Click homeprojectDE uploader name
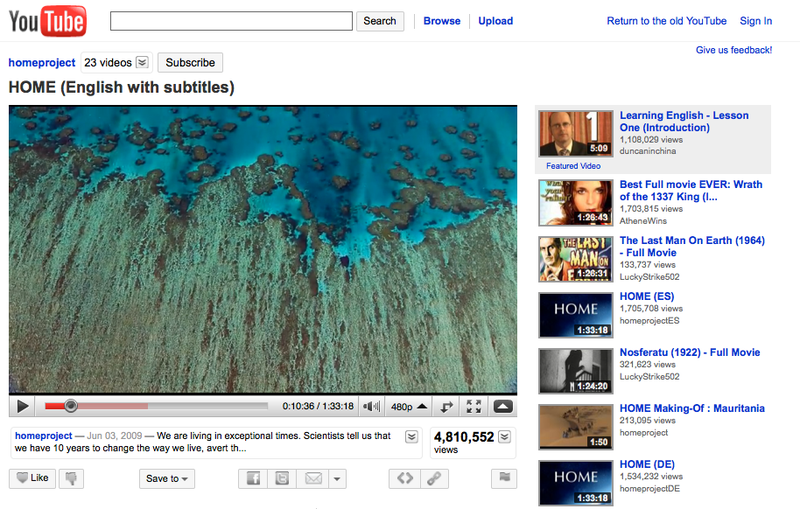800x509 pixels. pyautogui.click(x=649, y=489)
